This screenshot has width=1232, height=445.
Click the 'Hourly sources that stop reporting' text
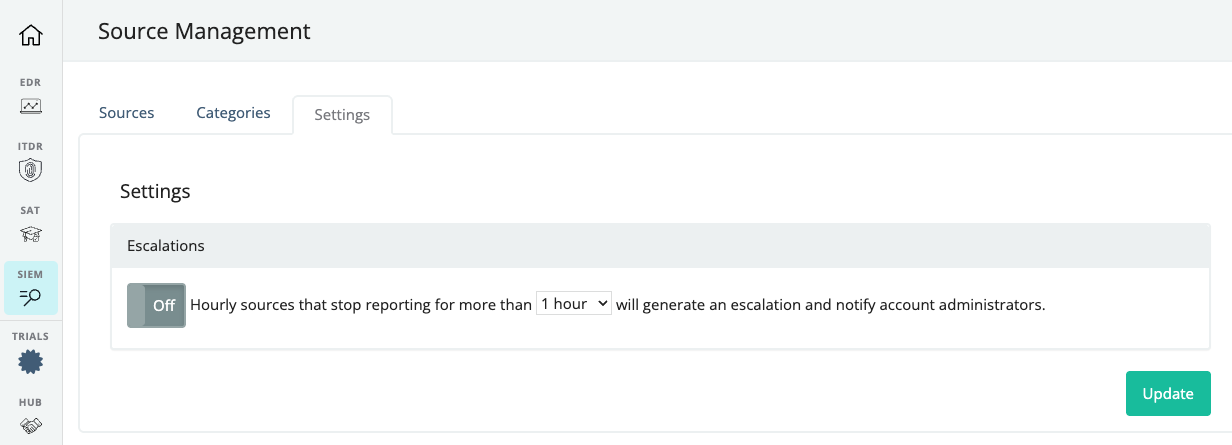360,305
